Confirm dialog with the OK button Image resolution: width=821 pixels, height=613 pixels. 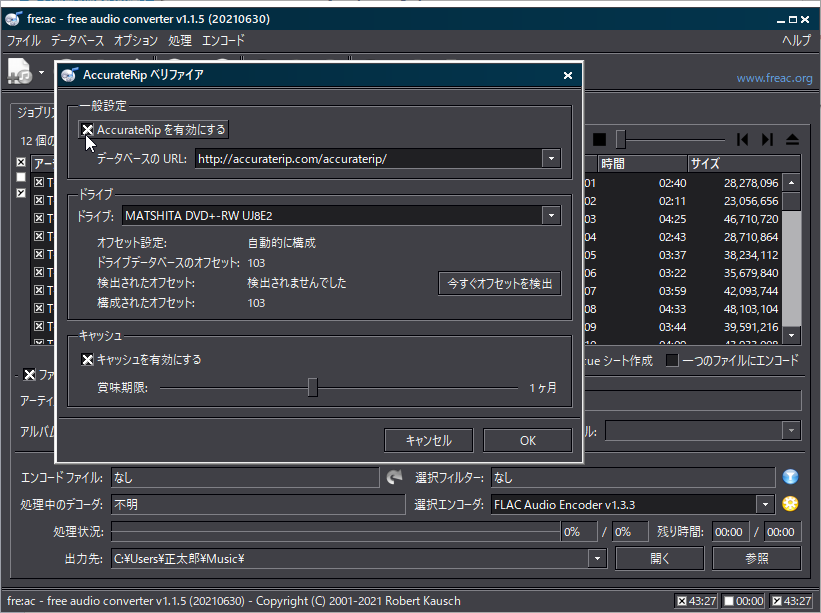[526, 440]
